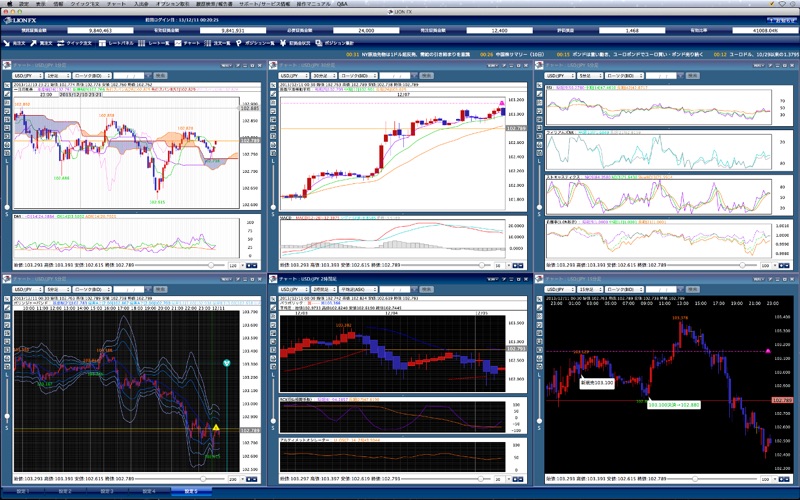Show the 注文一覧 order list

pyautogui.click(x=217, y=43)
